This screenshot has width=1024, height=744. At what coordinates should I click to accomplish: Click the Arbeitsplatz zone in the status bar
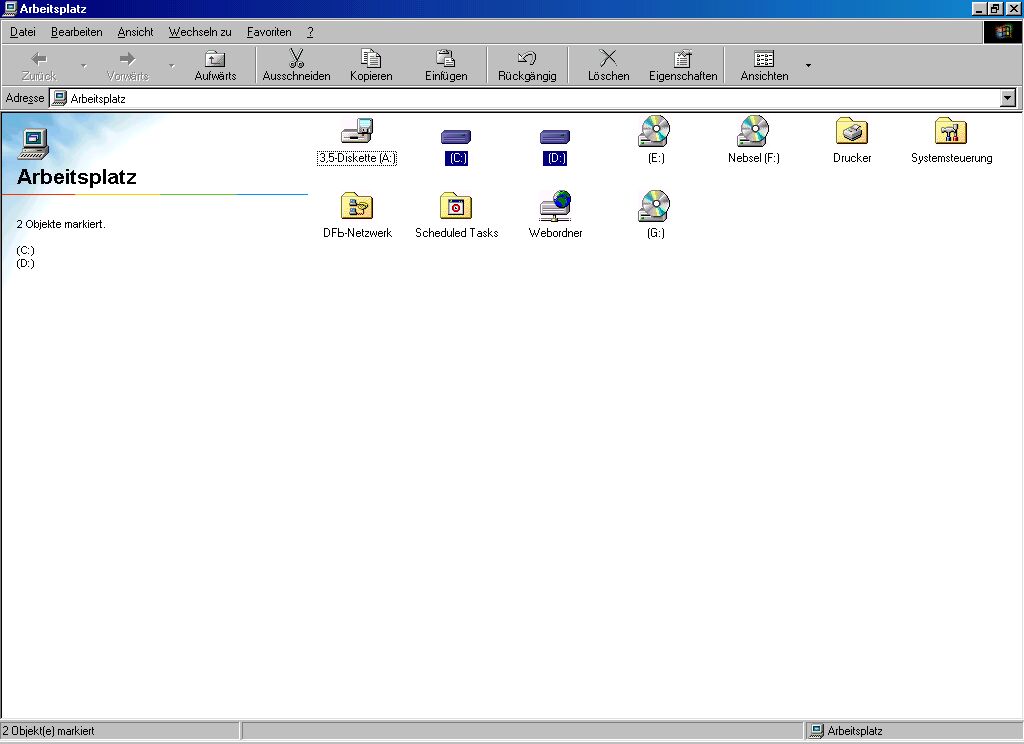pyautogui.click(x=913, y=731)
